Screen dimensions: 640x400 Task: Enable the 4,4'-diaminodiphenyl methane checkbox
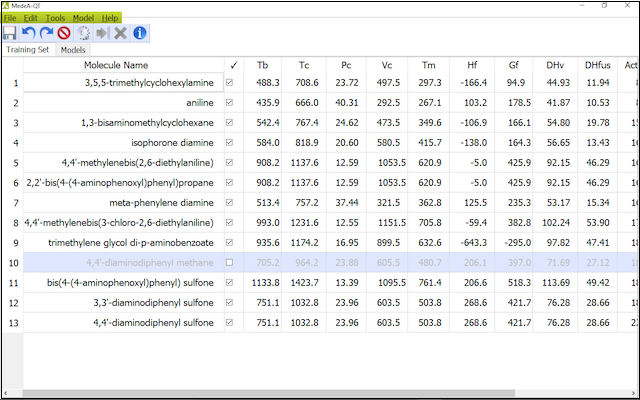(233, 263)
